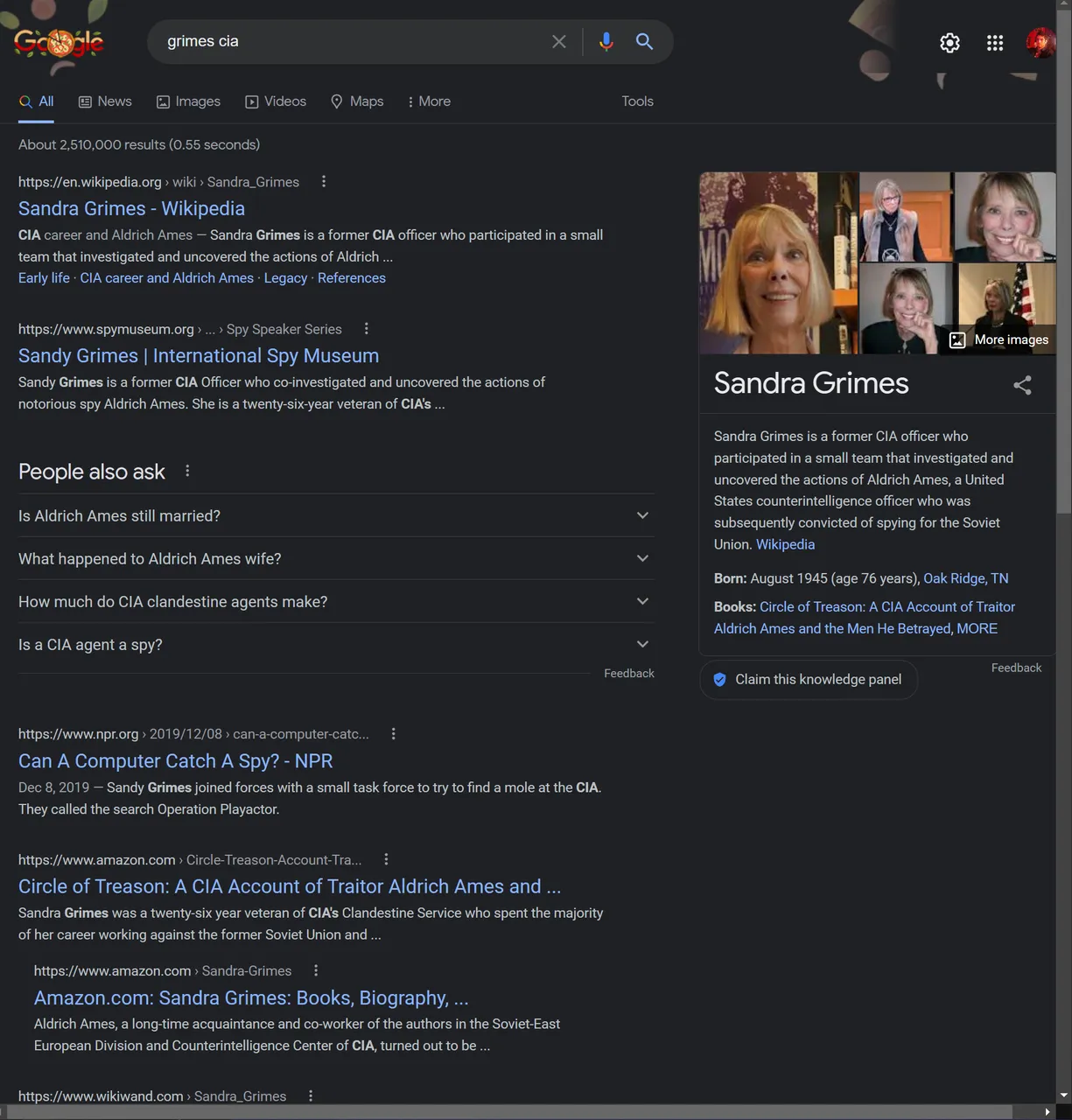This screenshot has width=1072, height=1120.
Task: Open the search Tools menu
Action: pyautogui.click(x=637, y=101)
